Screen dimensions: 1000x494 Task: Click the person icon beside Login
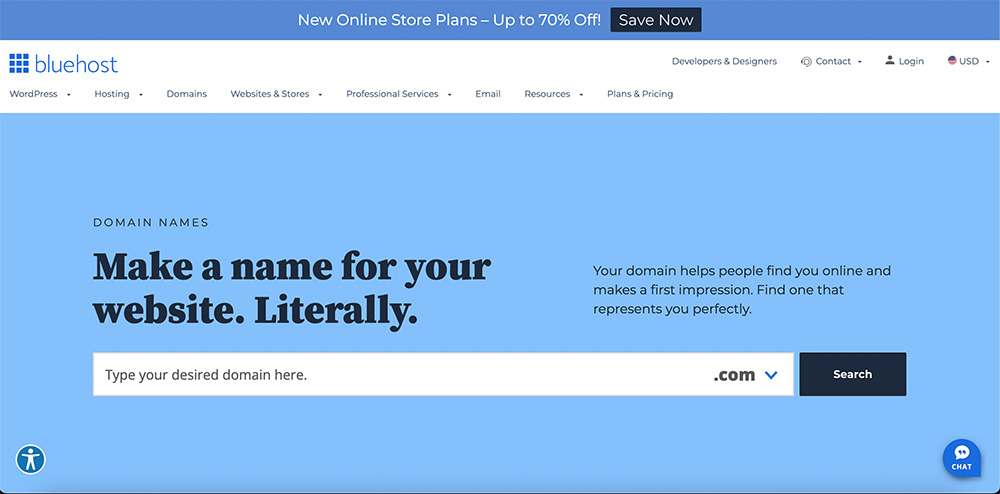pyautogui.click(x=890, y=61)
